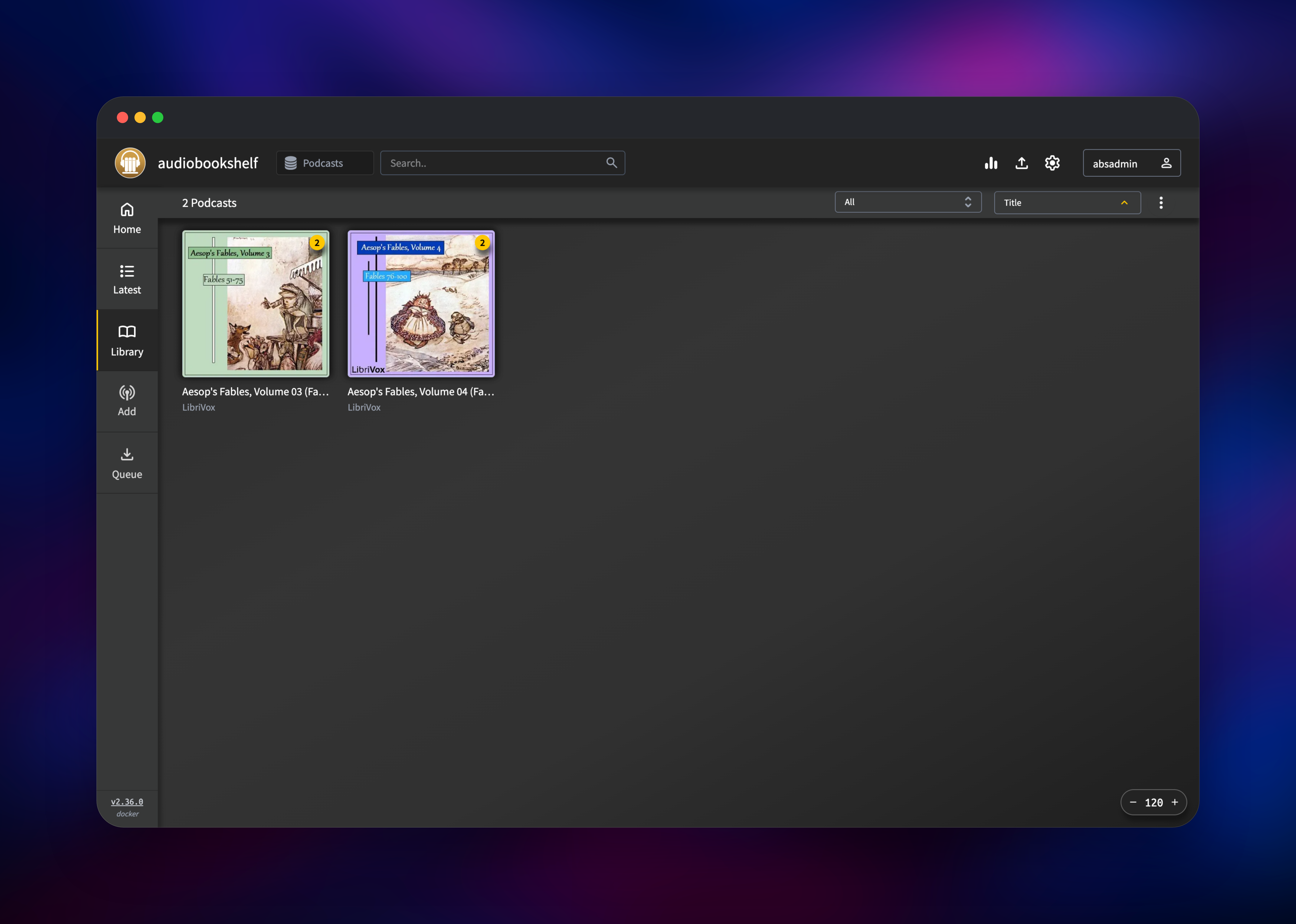
Task: Select the Library sidebar item
Action: [127, 340]
